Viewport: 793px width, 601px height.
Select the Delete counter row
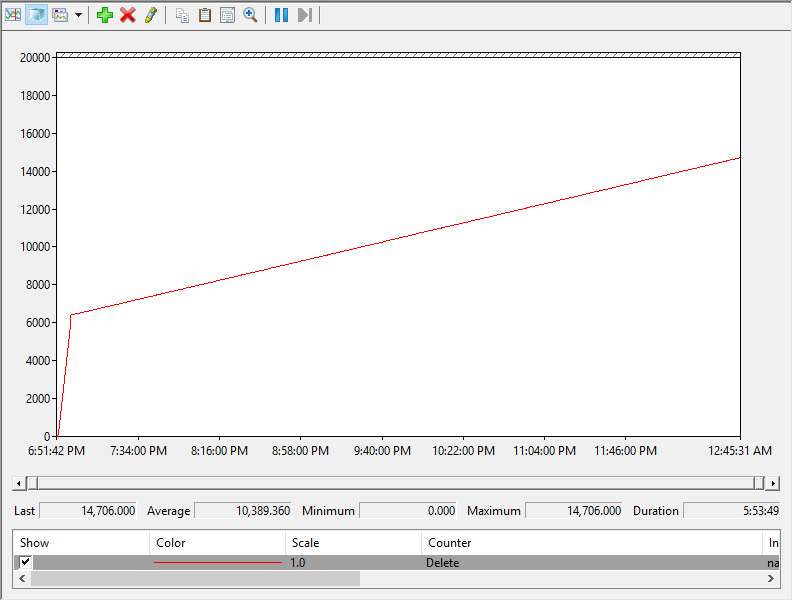pos(443,563)
